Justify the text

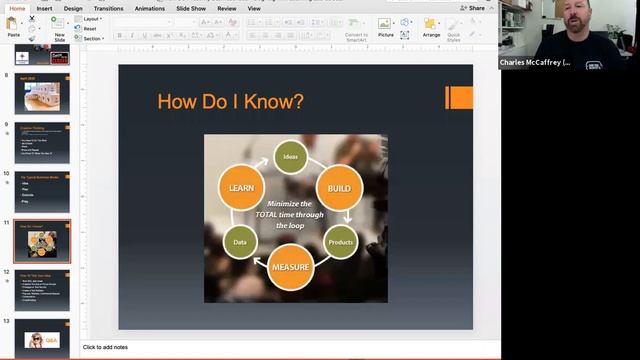tap(291, 36)
